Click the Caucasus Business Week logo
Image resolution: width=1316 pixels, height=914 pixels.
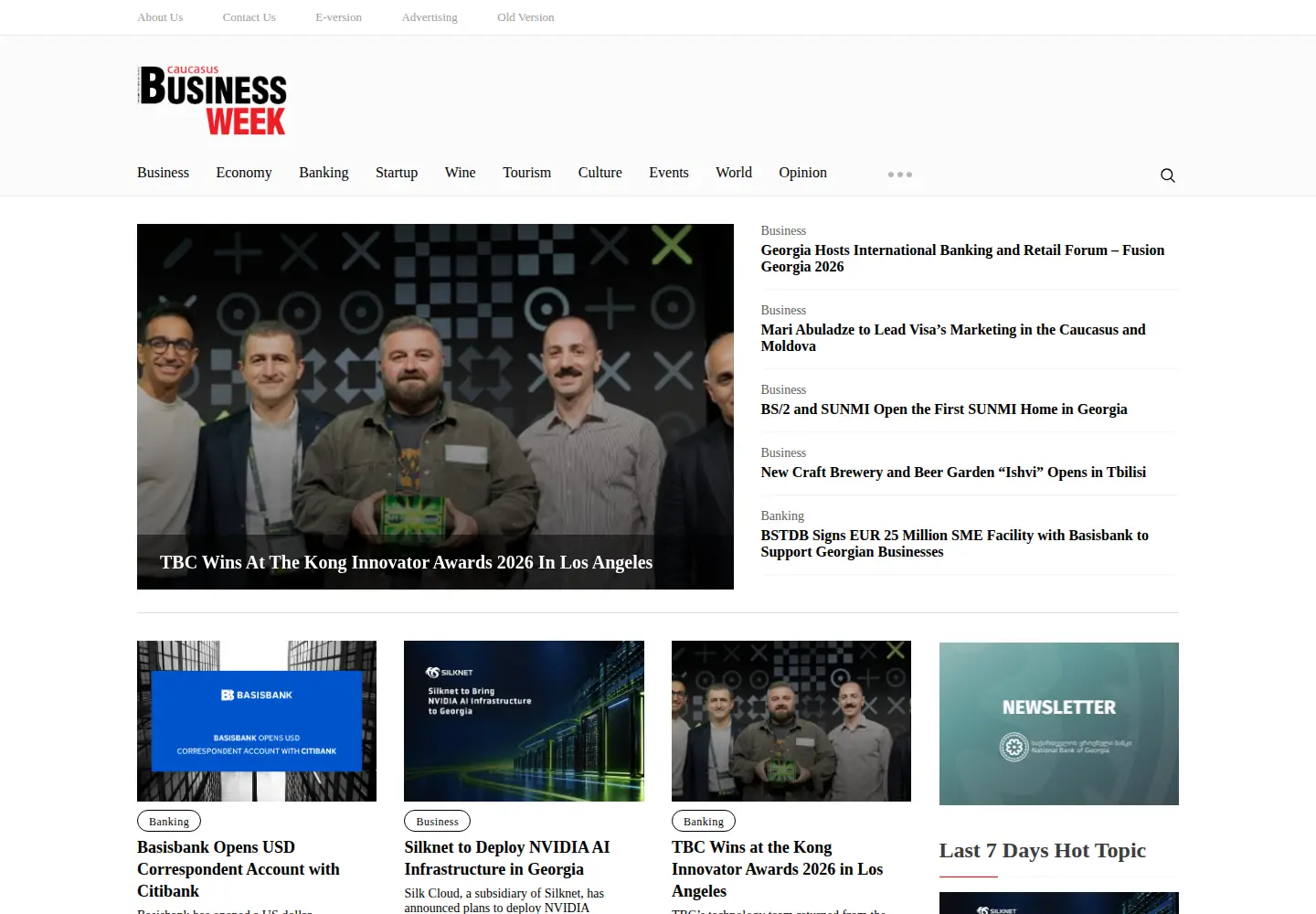(x=212, y=101)
